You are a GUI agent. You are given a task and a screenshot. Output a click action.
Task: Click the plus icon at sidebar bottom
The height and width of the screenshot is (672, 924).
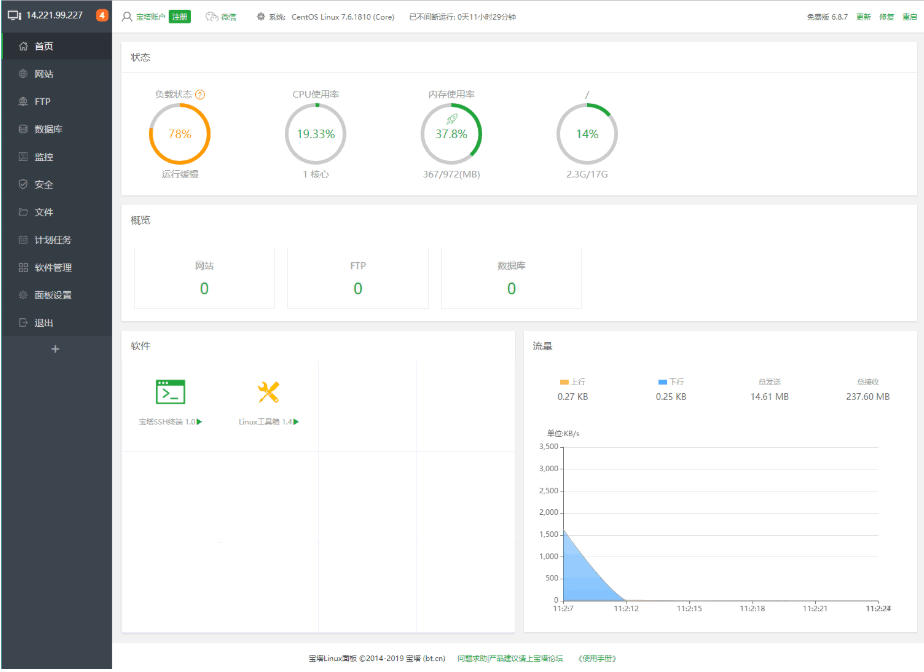pyautogui.click(x=55, y=349)
